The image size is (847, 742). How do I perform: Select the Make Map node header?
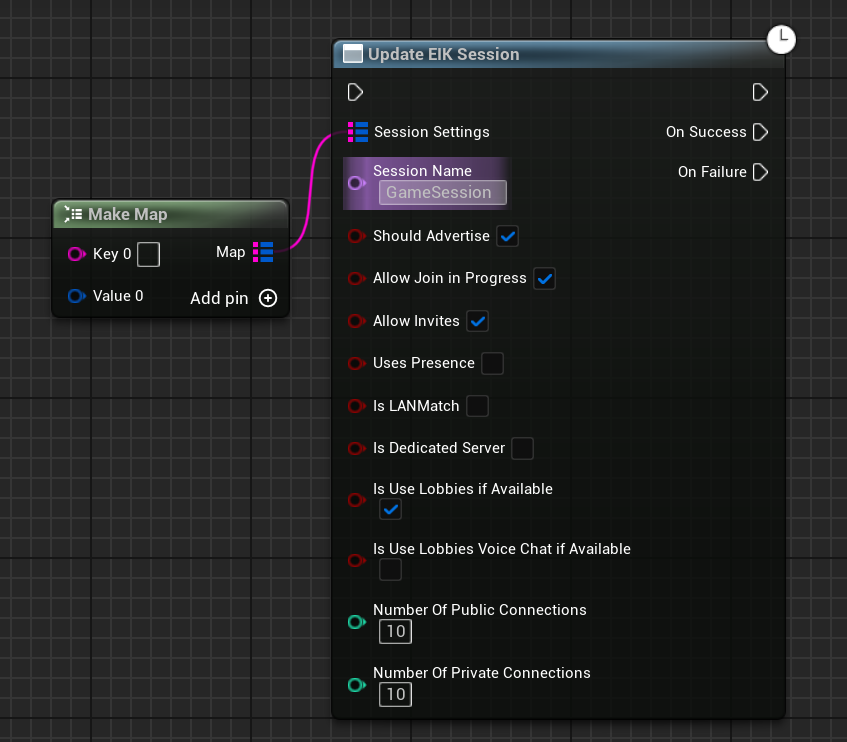(x=128, y=214)
